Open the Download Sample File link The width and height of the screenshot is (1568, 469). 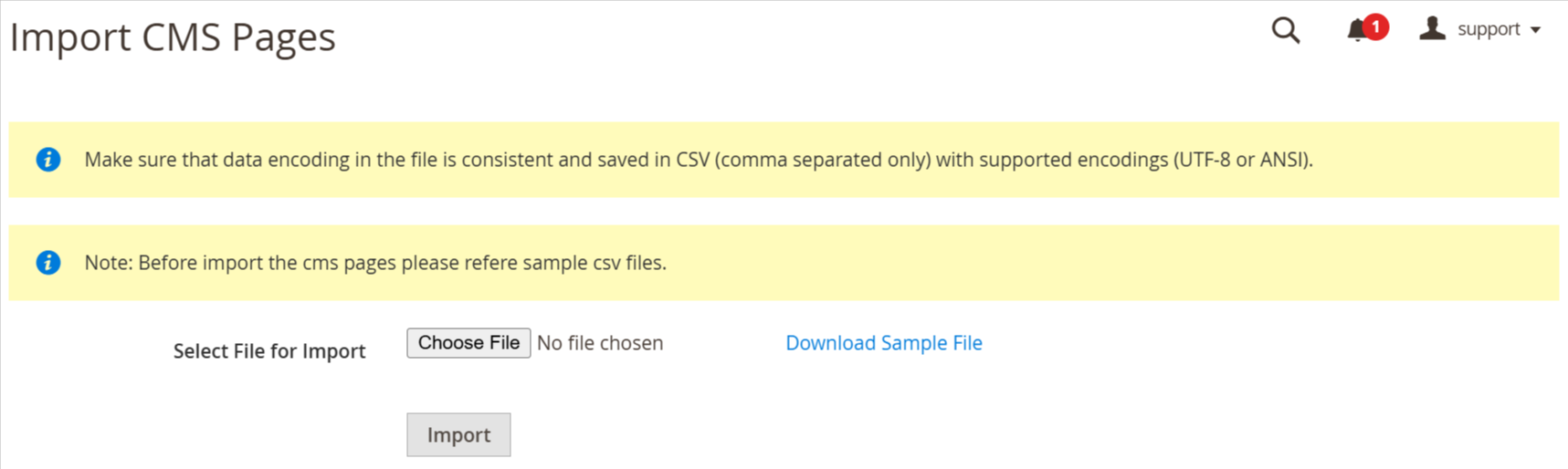(884, 343)
